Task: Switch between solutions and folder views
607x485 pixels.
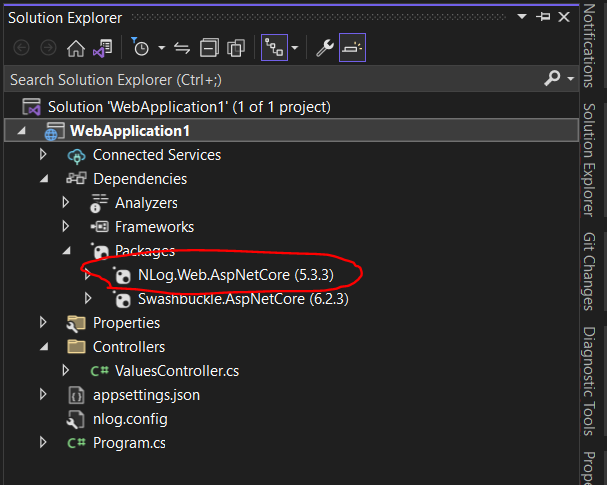Action: (x=103, y=48)
